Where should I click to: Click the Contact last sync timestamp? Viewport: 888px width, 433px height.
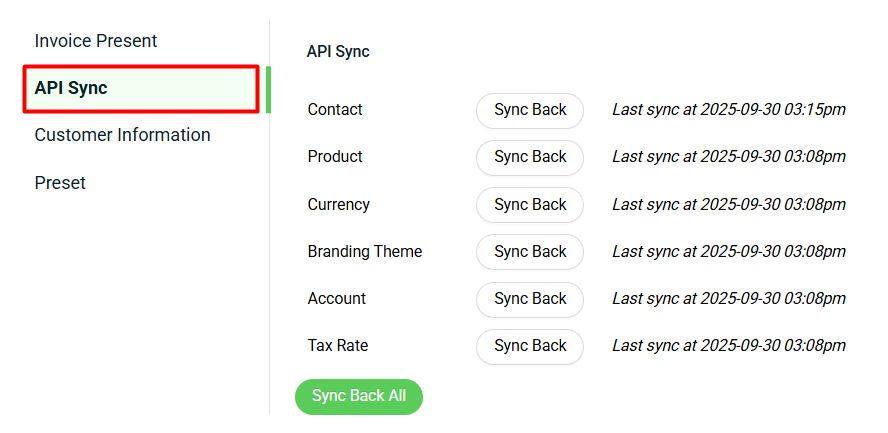[729, 110]
